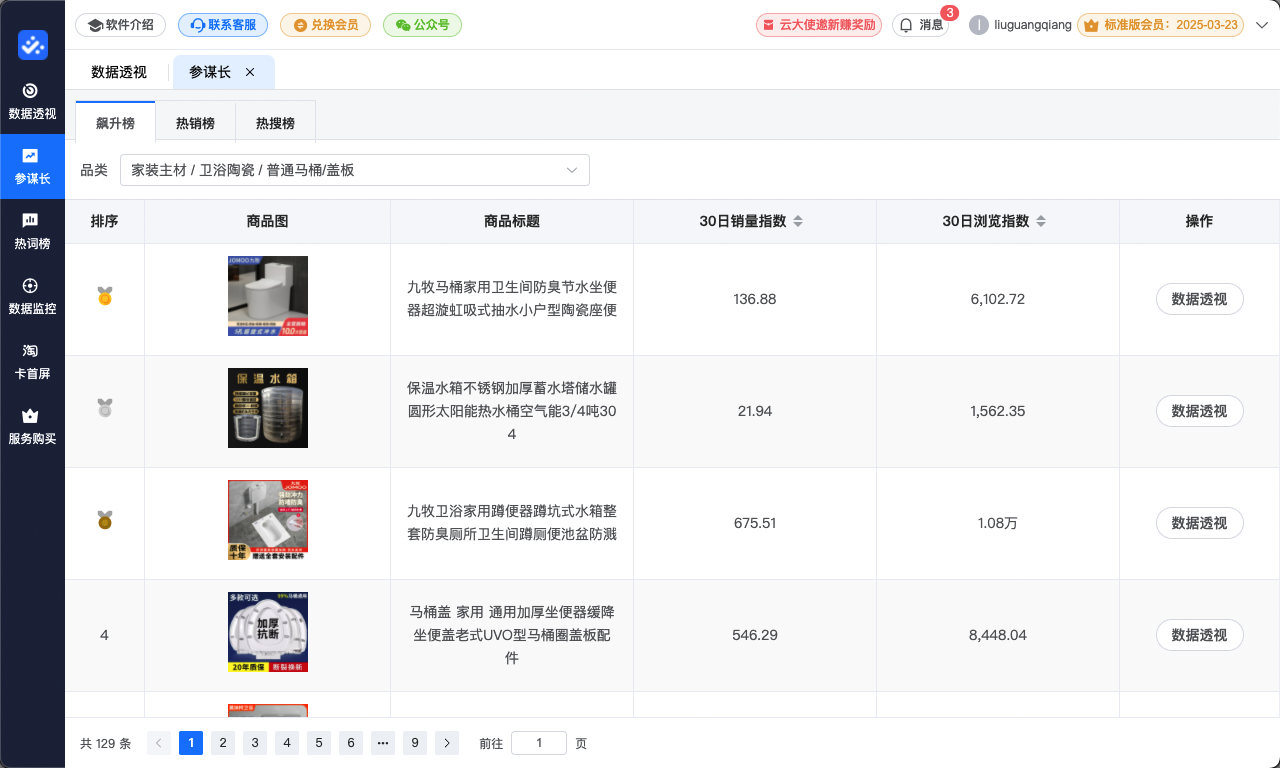Go to page 9
Viewport: 1280px width, 768px height.
(x=415, y=743)
